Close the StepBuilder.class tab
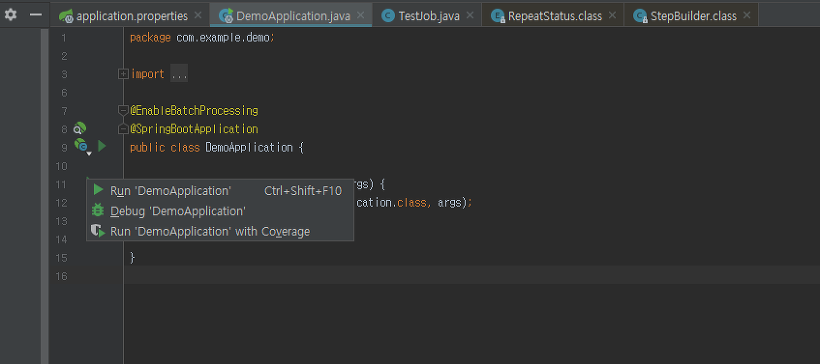The height and width of the screenshot is (364, 820). coord(747,15)
